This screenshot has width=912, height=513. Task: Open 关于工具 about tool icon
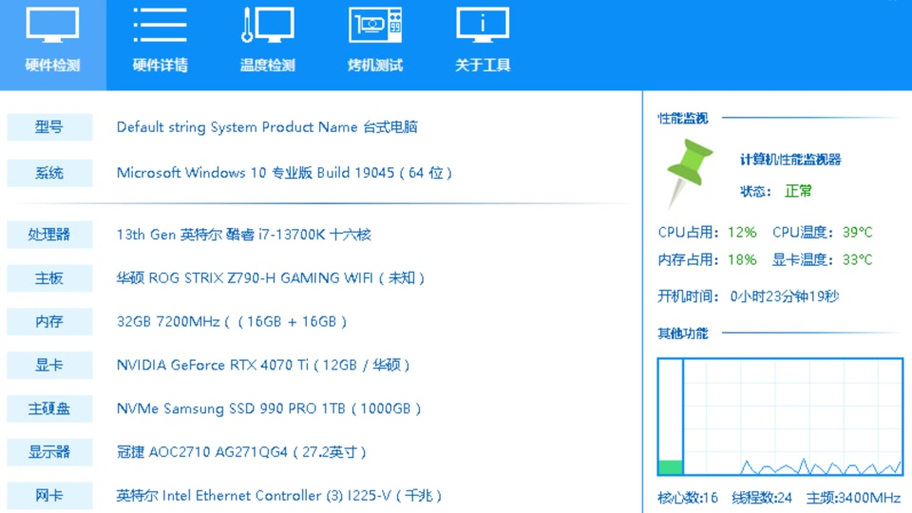[483, 42]
